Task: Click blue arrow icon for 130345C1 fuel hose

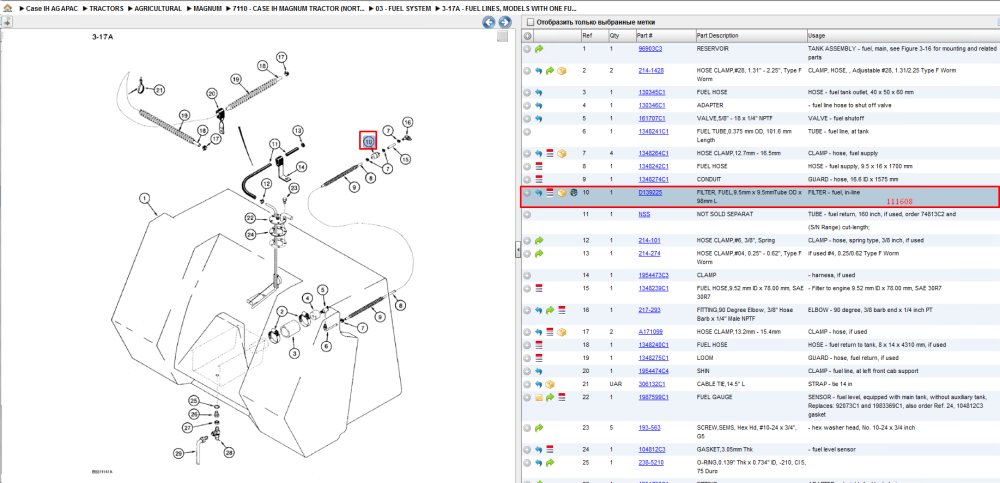Action: click(x=539, y=93)
